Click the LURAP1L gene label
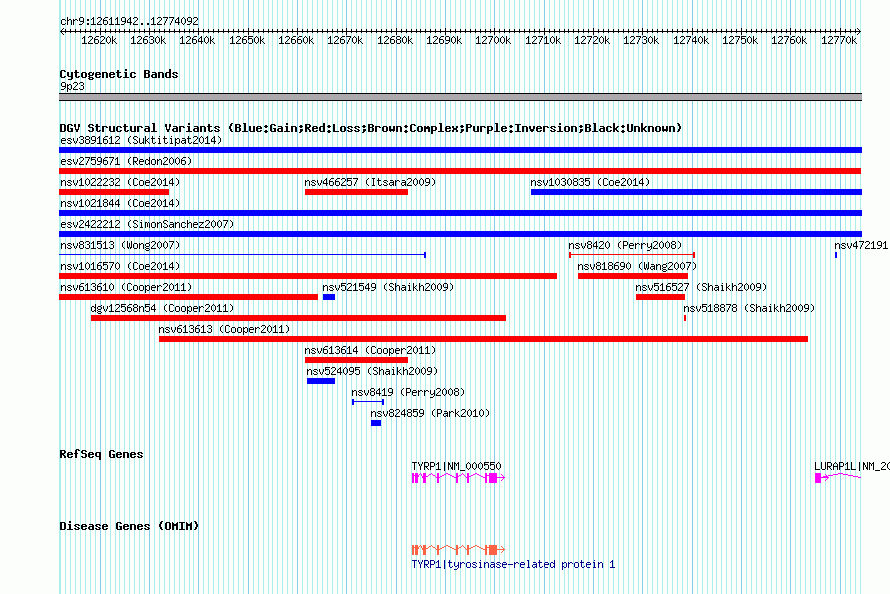 pos(851,466)
